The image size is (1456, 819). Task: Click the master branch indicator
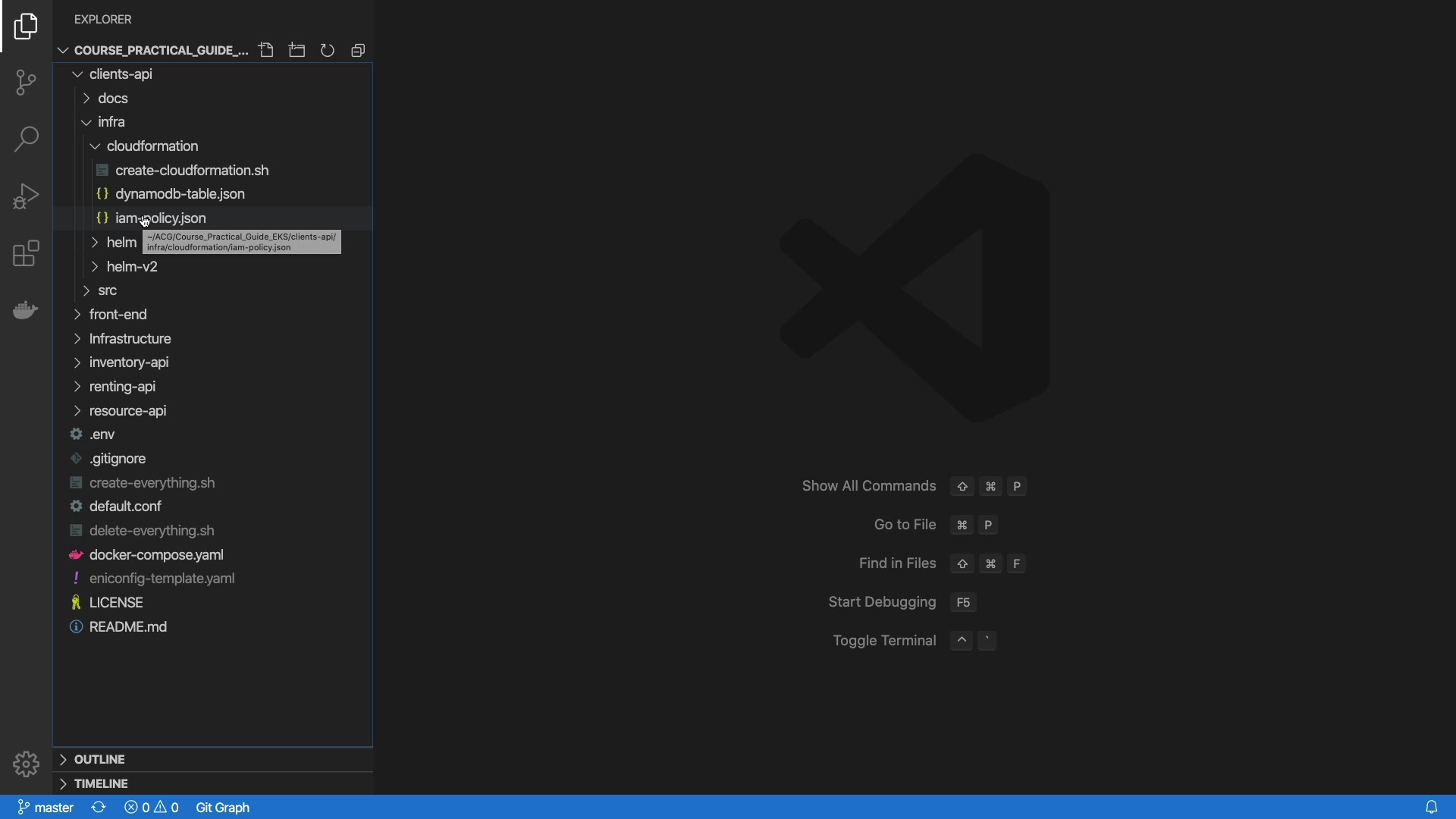click(x=45, y=808)
